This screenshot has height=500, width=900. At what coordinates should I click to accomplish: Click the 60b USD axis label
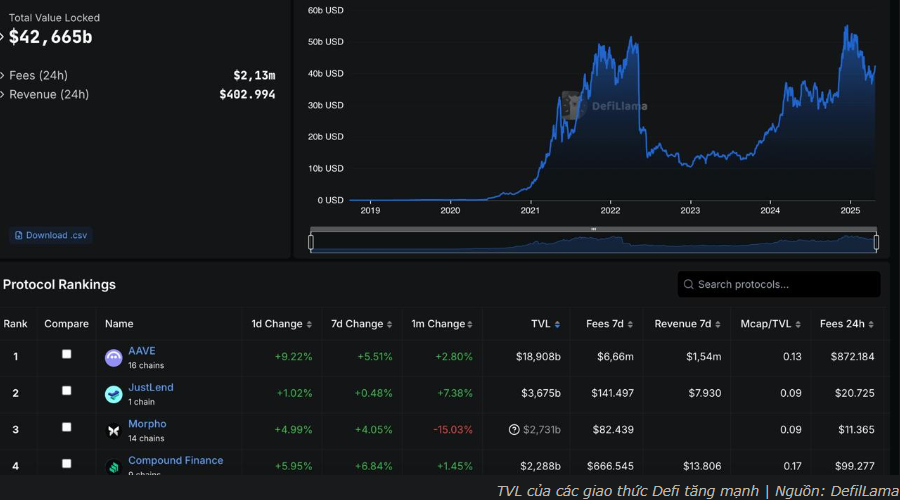325,10
